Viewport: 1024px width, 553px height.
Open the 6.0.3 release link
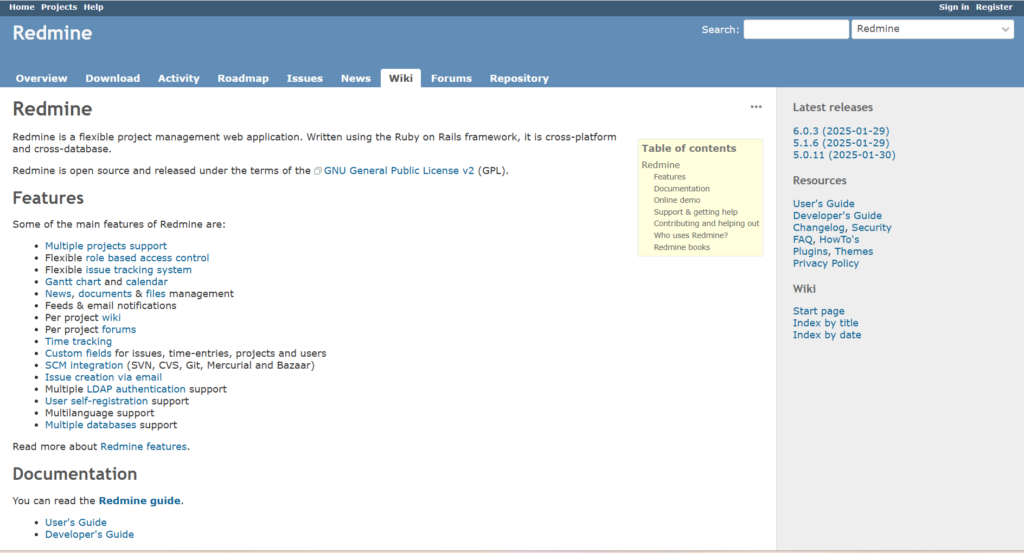pyautogui.click(x=840, y=131)
